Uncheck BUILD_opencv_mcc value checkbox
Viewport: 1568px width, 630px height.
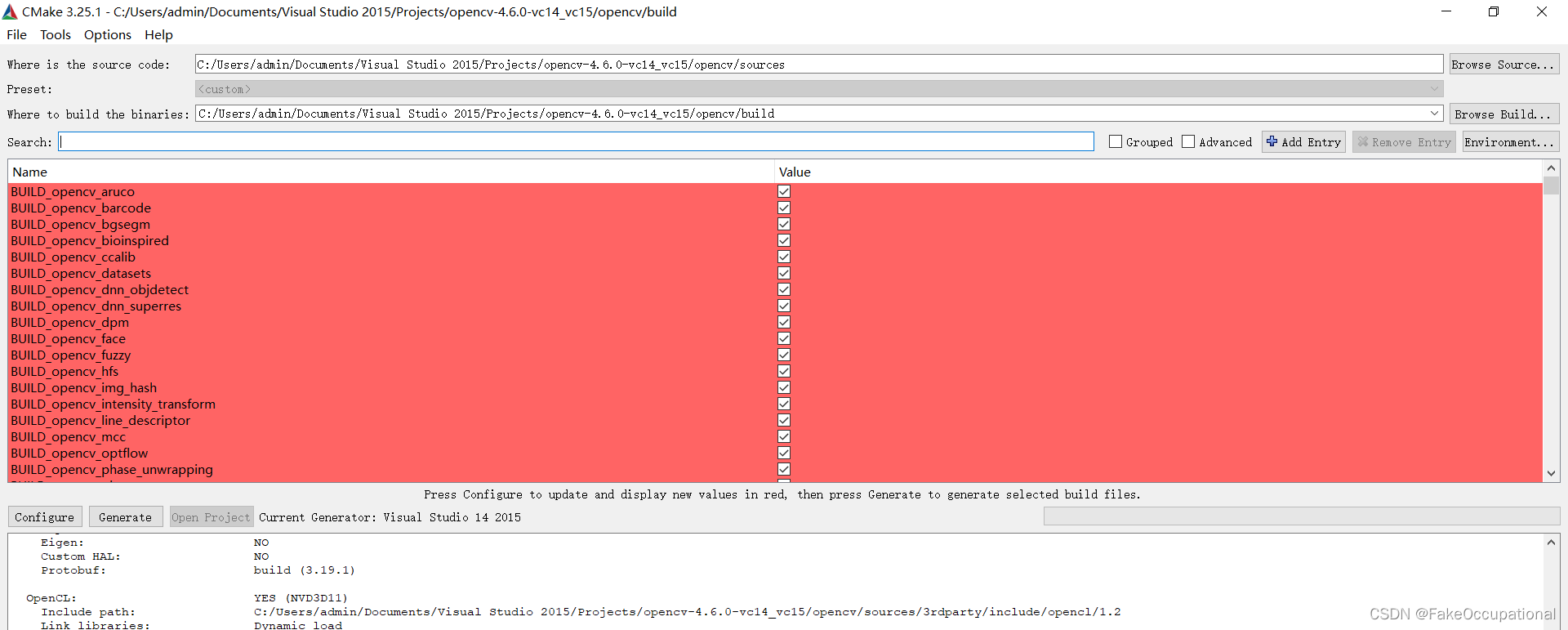(784, 436)
